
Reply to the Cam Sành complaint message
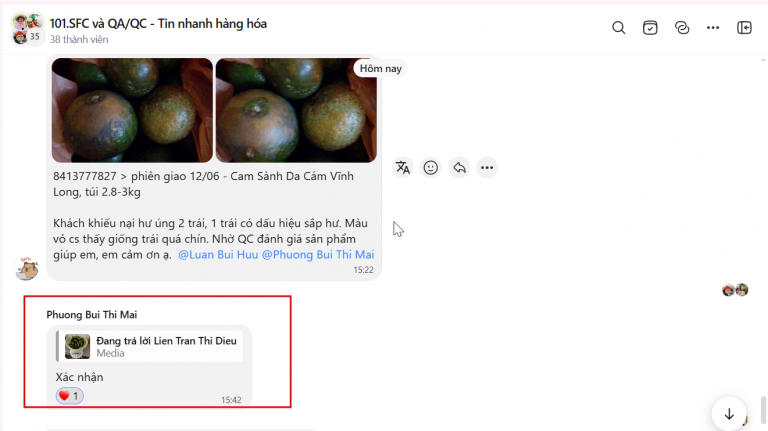[x=459, y=168]
